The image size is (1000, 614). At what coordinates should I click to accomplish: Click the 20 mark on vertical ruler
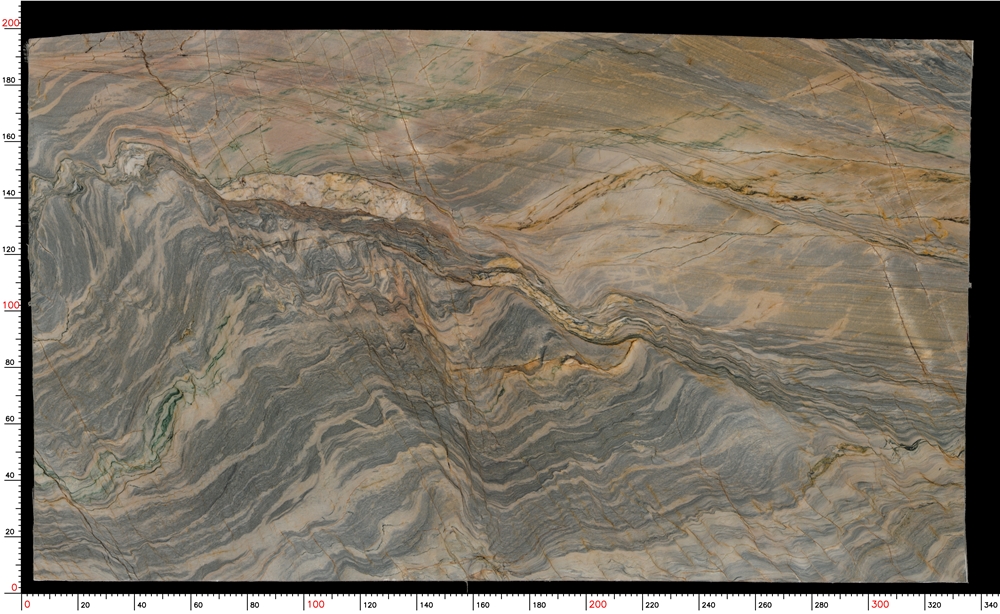11,532
